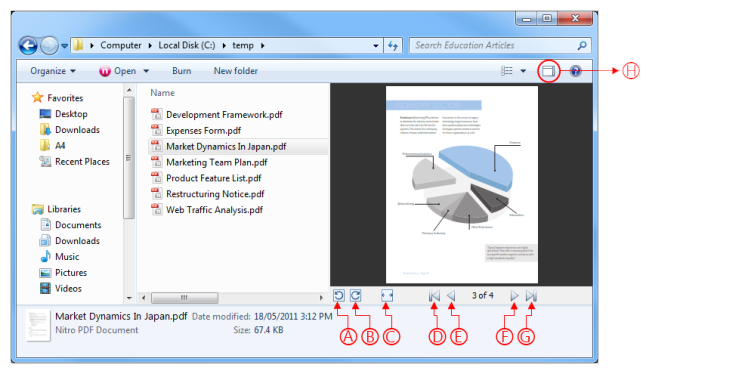
Task: Advance to next page in preview
Action: click(x=514, y=296)
